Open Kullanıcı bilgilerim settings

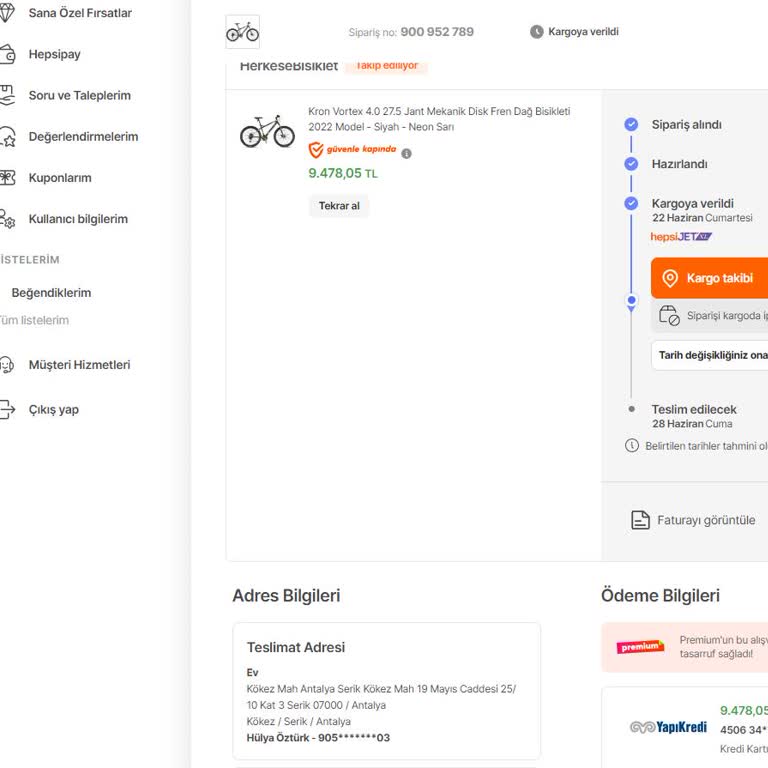click(78, 218)
